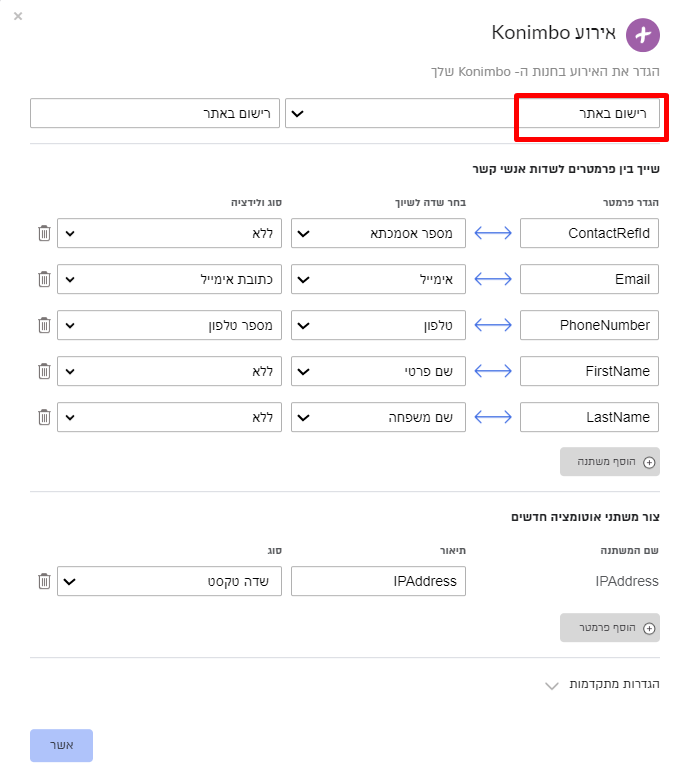Click the צור משתני אוטומציה חדשים heading

coord(585,517)
